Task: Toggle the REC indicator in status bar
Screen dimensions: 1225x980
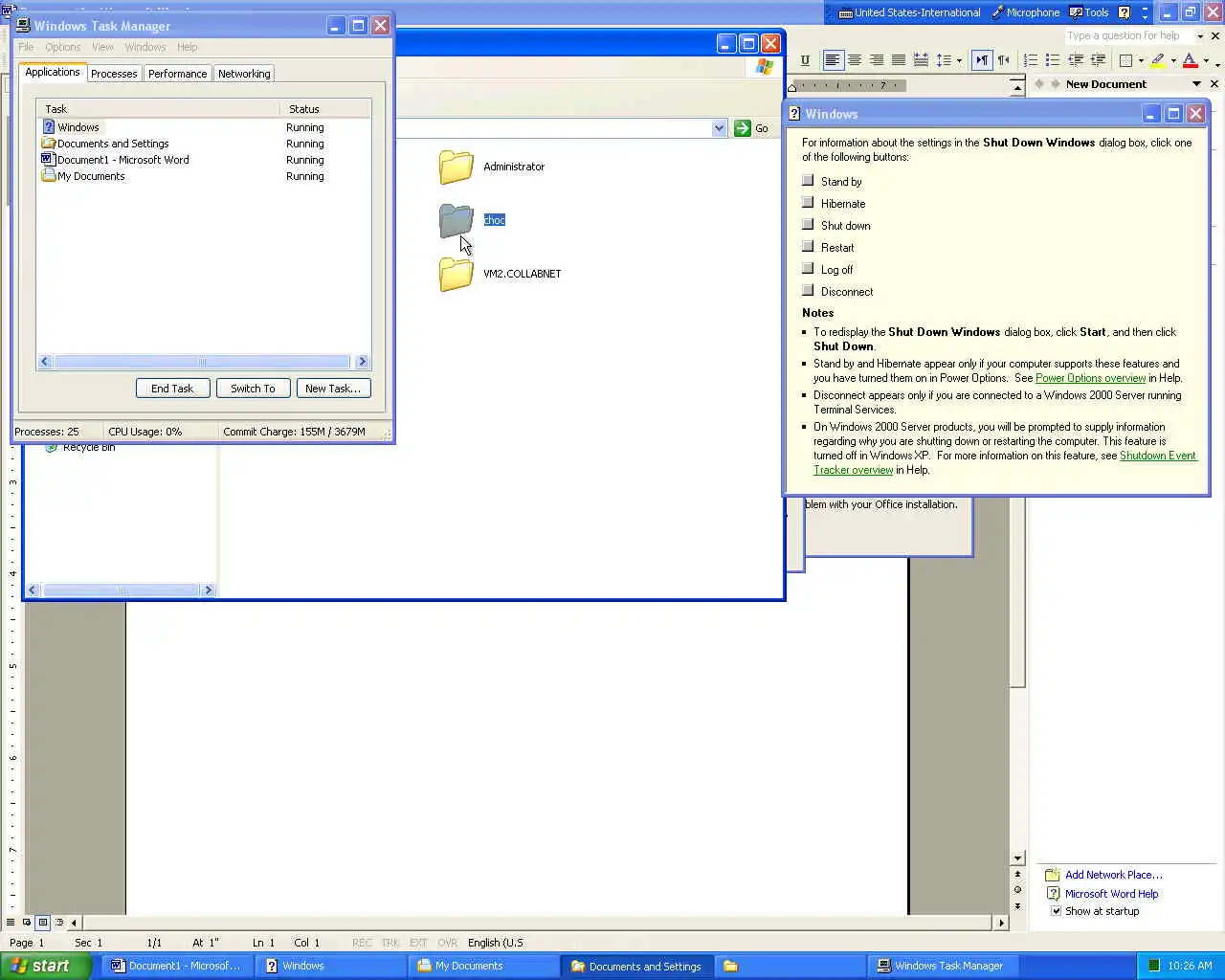Action: [362, 943]
